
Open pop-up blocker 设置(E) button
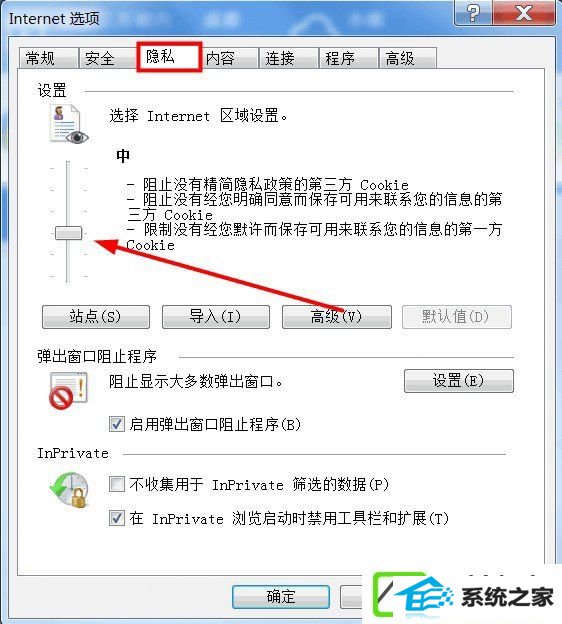click(459, 381)
